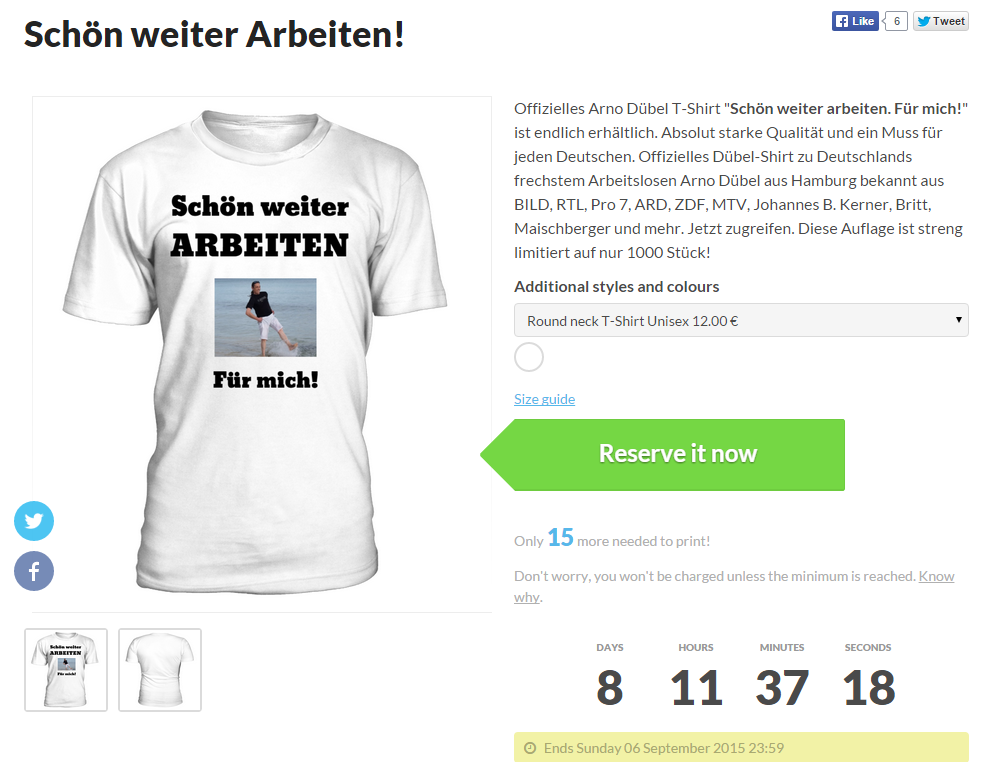Select the white colour swatch

coord(529,357)
